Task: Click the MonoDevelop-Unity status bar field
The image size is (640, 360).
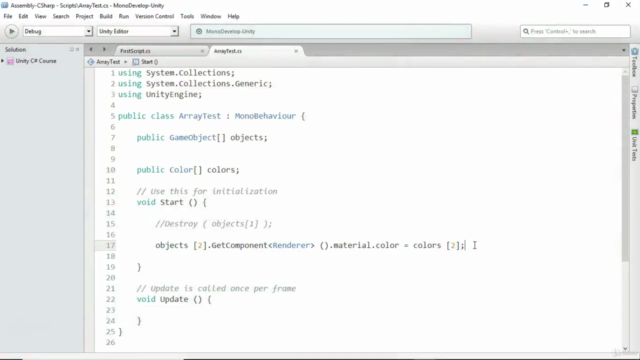Action: 331,31
